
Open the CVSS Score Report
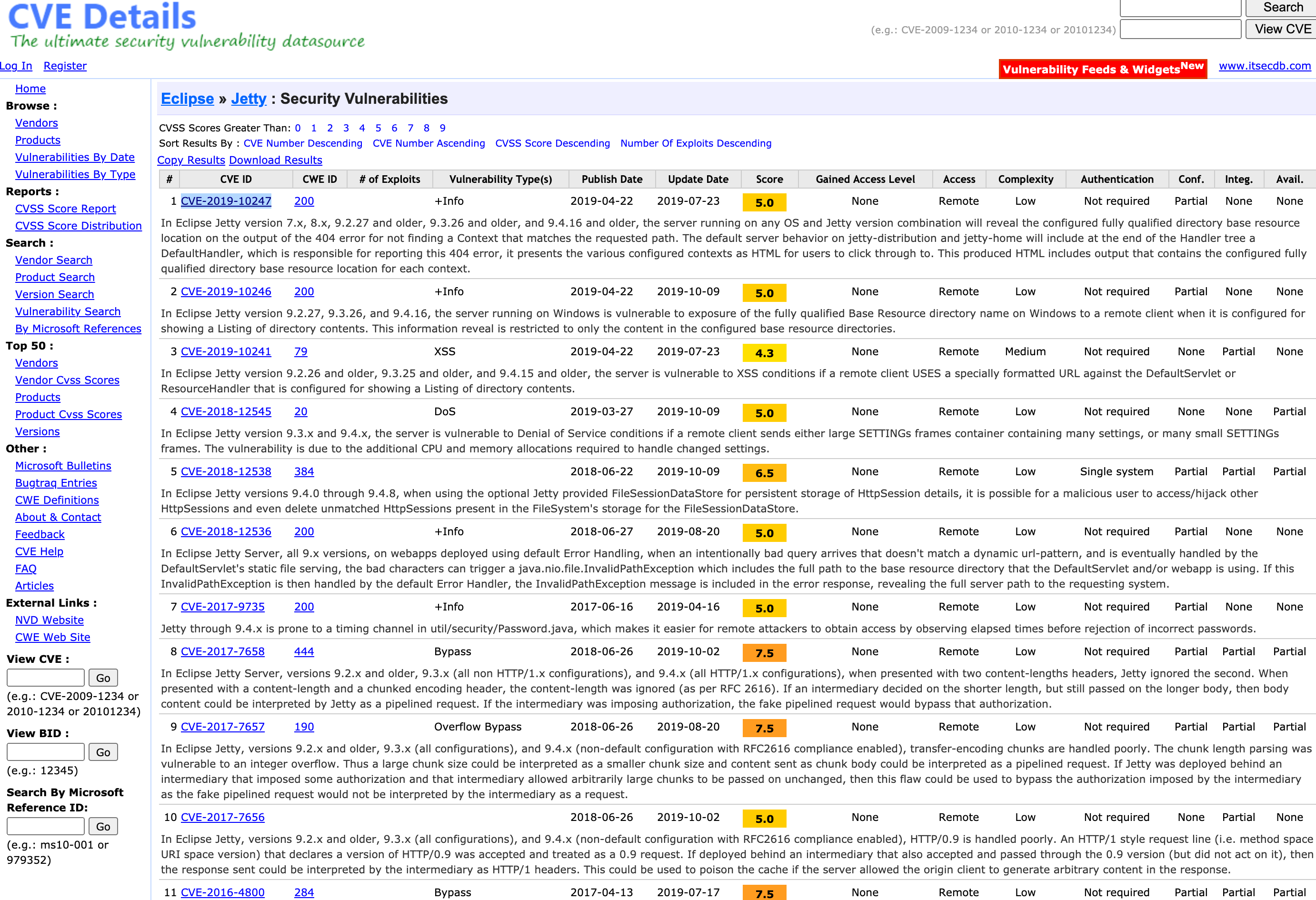[x=66, y=209]
